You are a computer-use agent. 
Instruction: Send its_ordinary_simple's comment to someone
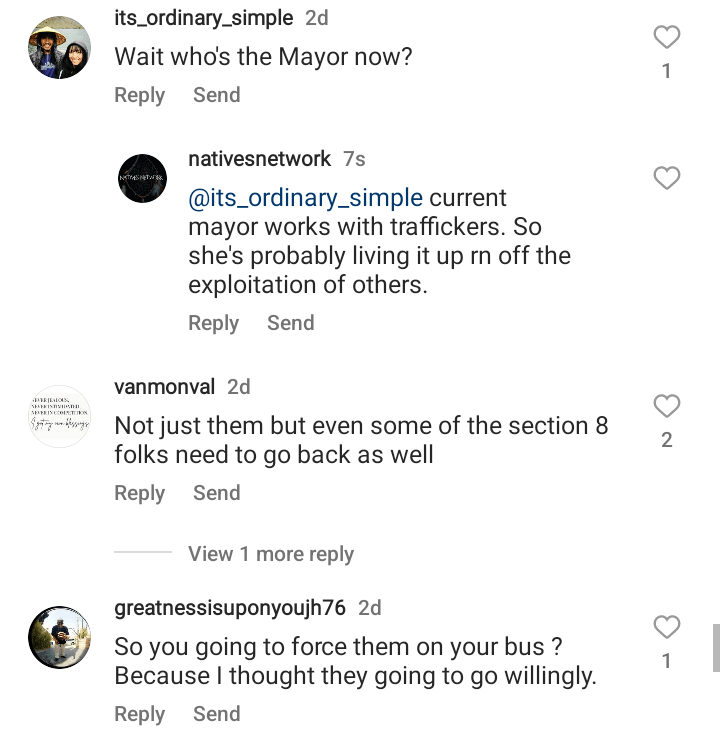click(x=216, y=95)
